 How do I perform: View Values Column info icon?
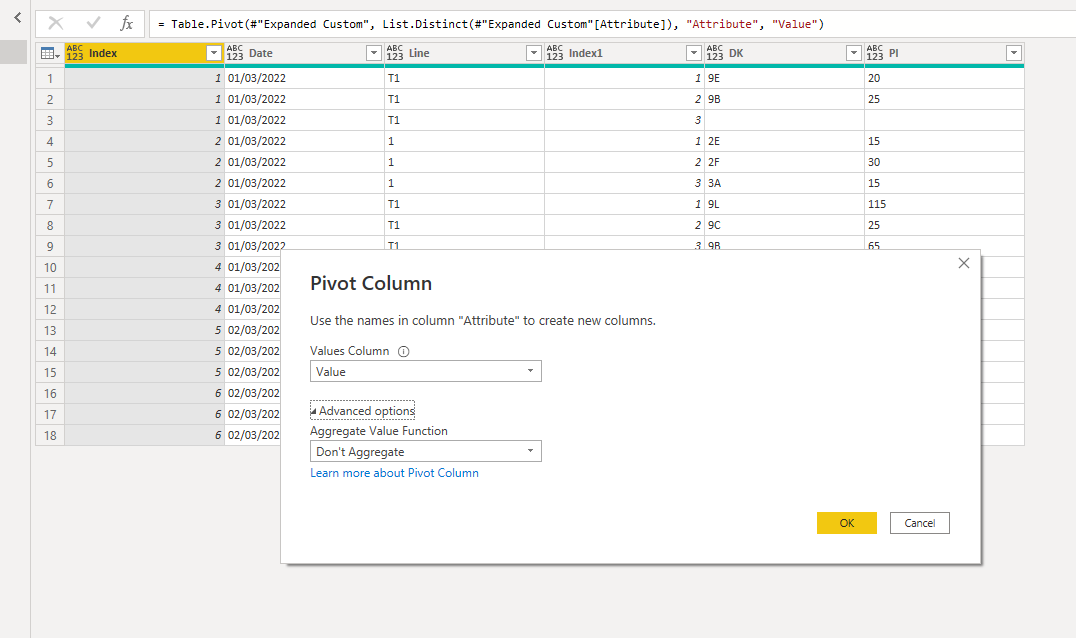tap(404, 351)
